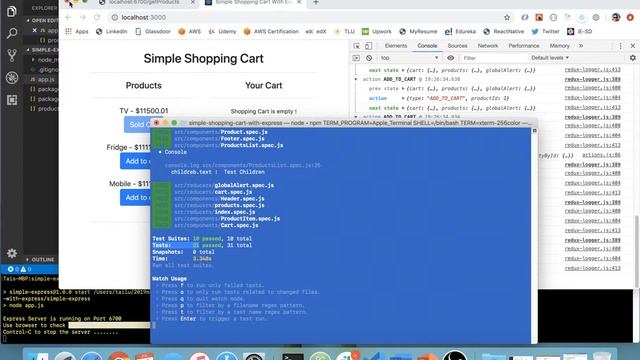Open actions.js source link

(601, 155)
